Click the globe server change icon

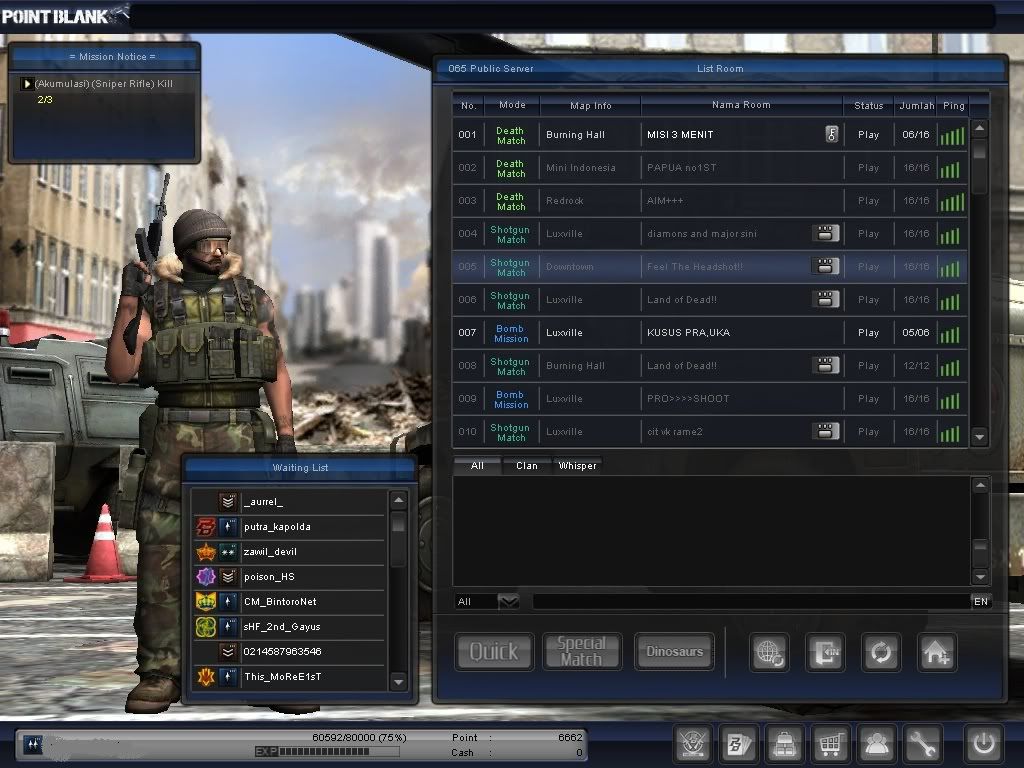(x=769, y=652)
